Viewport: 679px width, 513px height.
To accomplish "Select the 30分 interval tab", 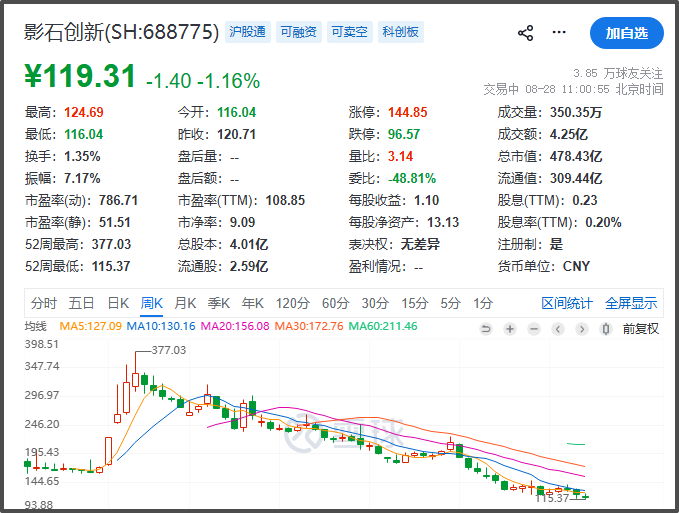I will (375, 303).
